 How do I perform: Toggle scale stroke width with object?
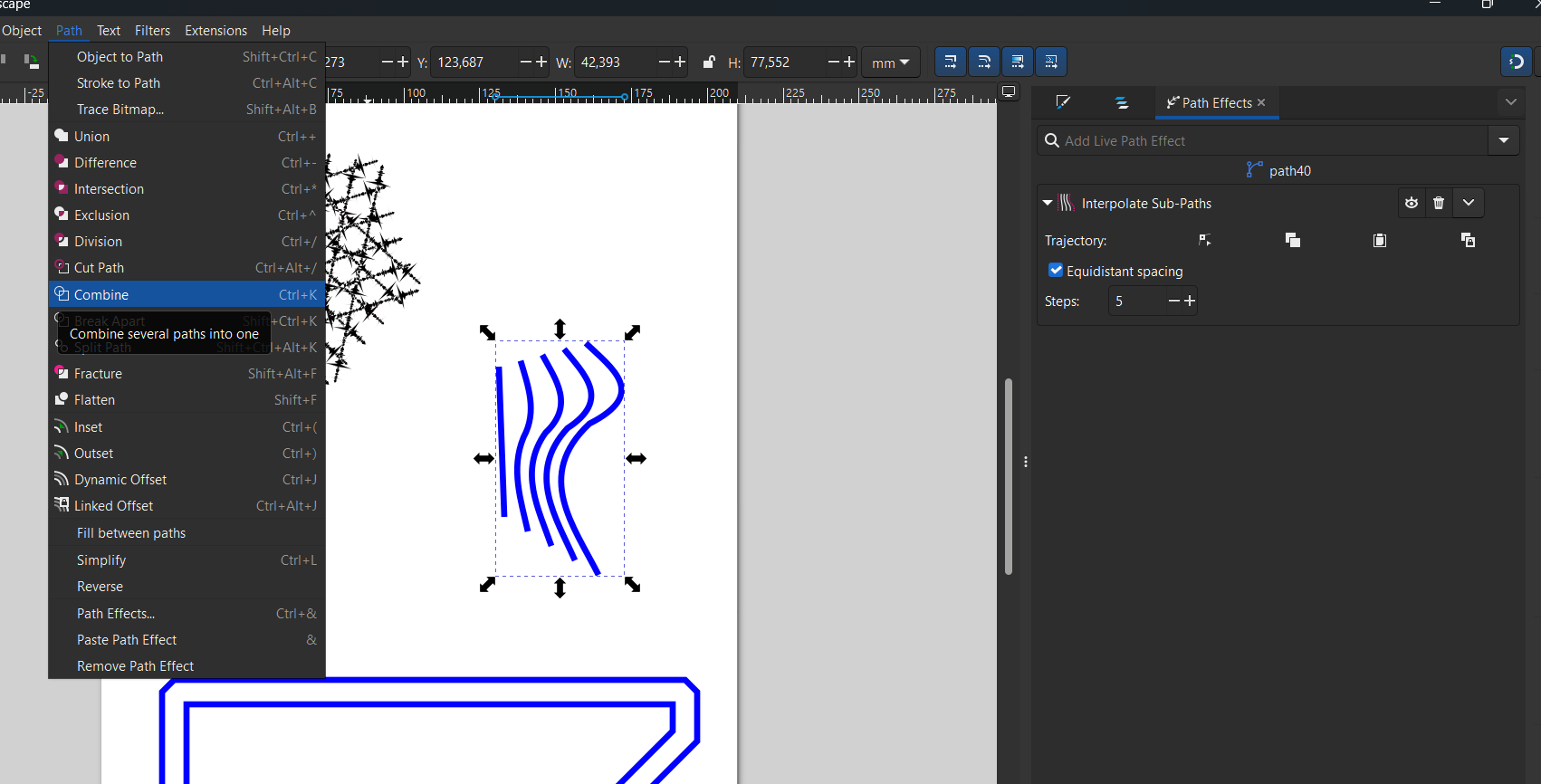[x=950, y=62]
